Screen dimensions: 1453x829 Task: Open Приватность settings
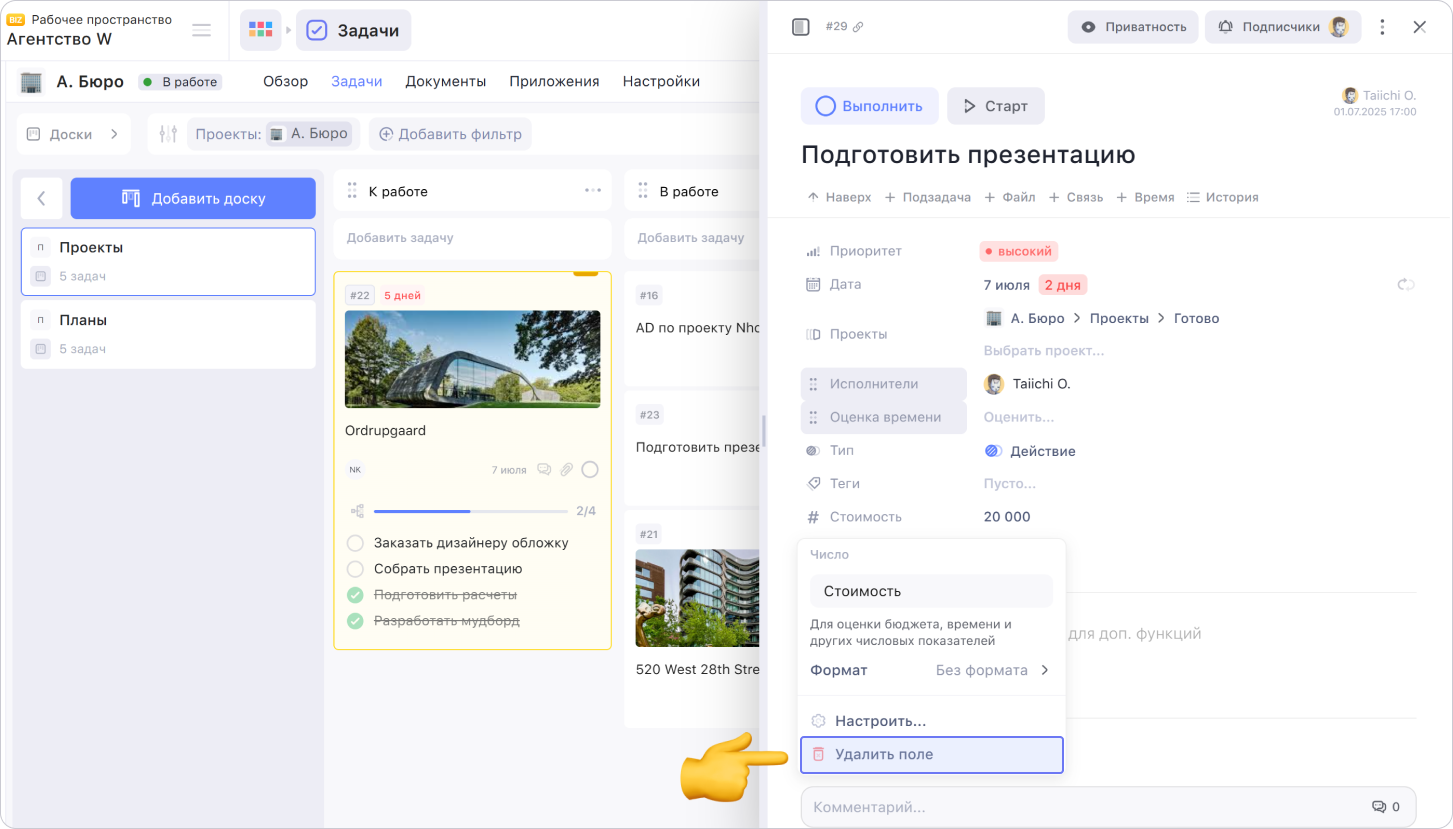pos(1132,27)
